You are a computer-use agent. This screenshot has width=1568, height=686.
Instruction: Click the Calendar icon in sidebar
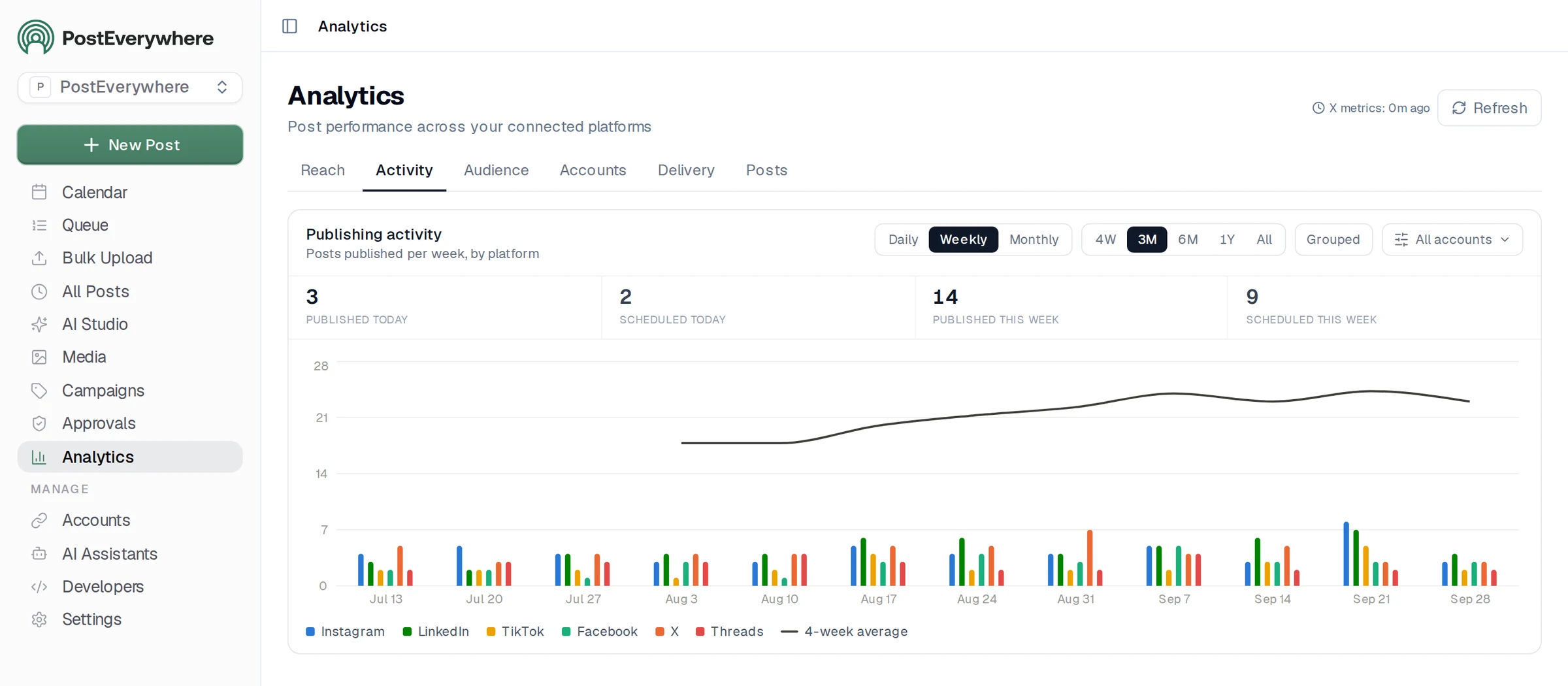[39, 192]
